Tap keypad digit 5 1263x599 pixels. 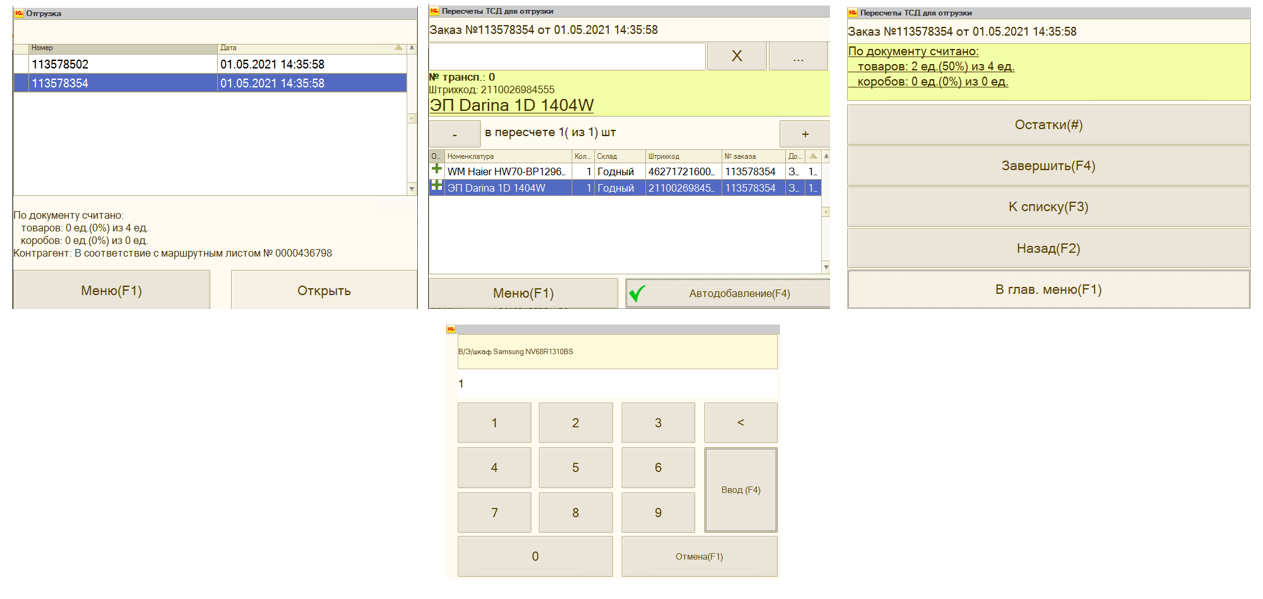click(575, 468)
